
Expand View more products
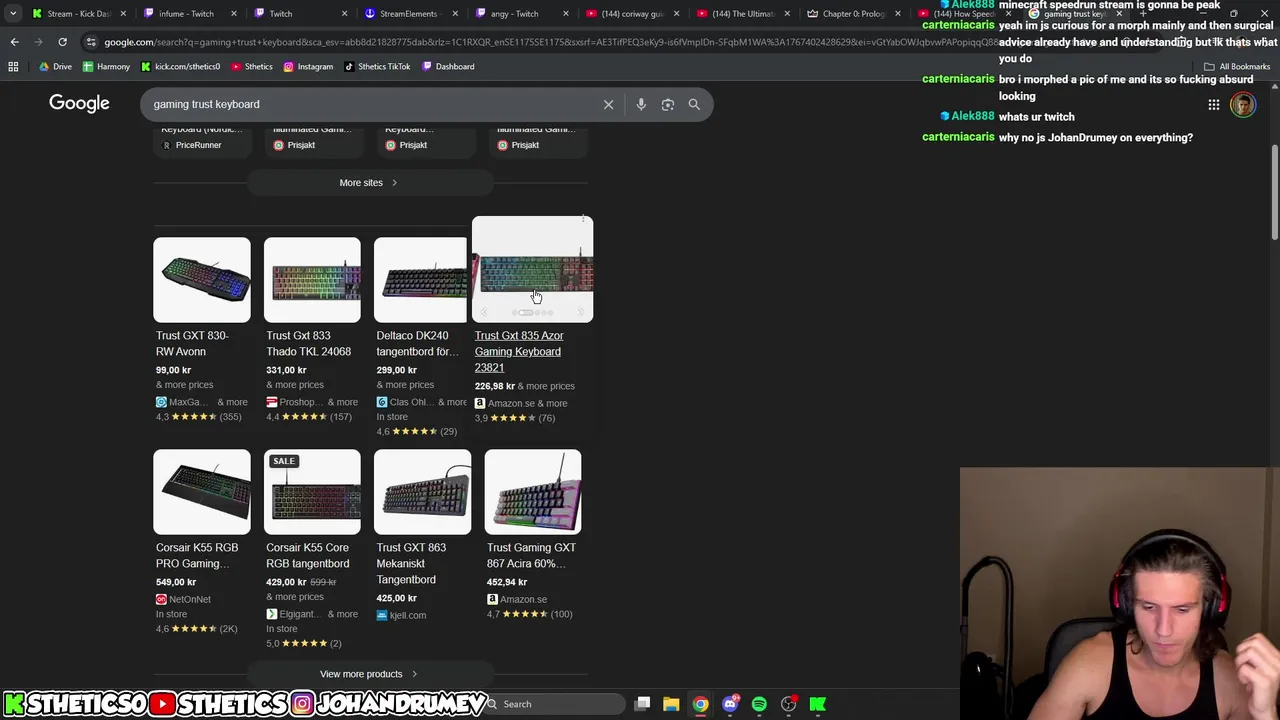tap(369, 674)
